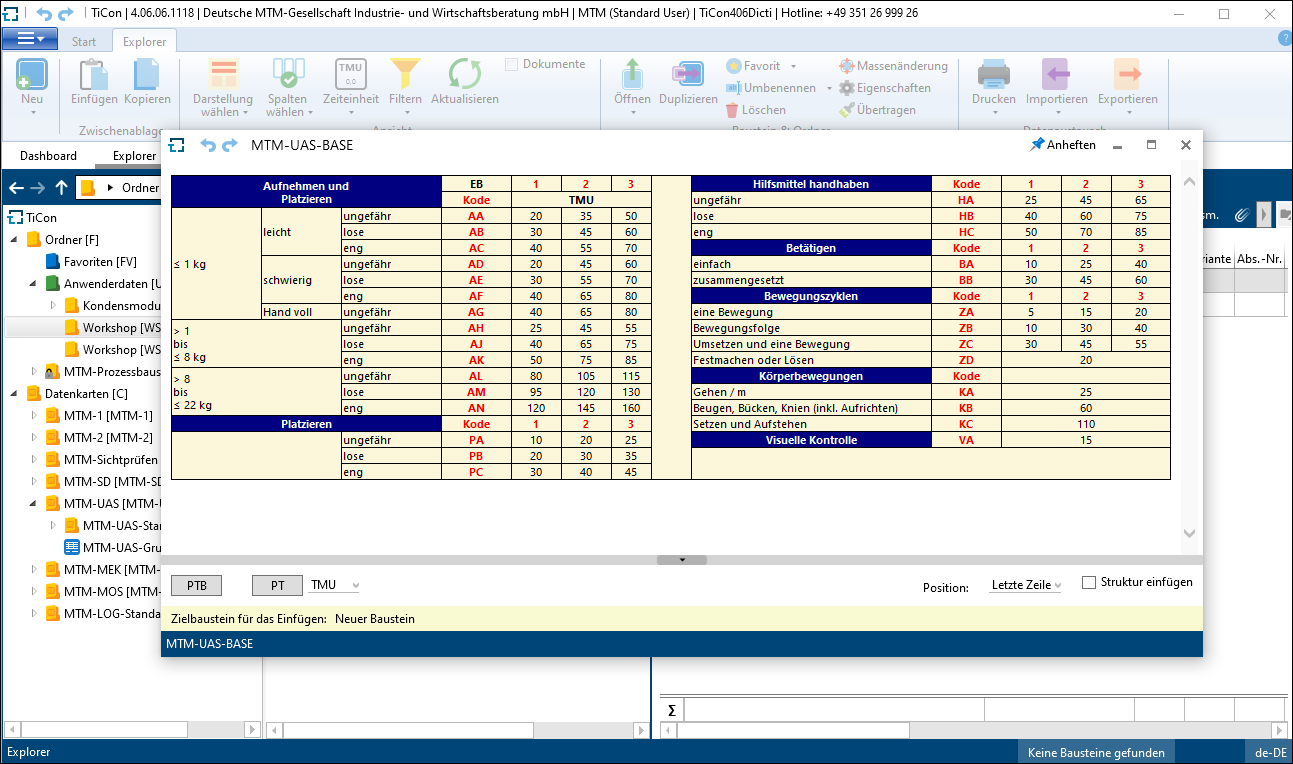
Task: Collapse the Datenkarten [C] tree node
Action: (x=15, y=394)
